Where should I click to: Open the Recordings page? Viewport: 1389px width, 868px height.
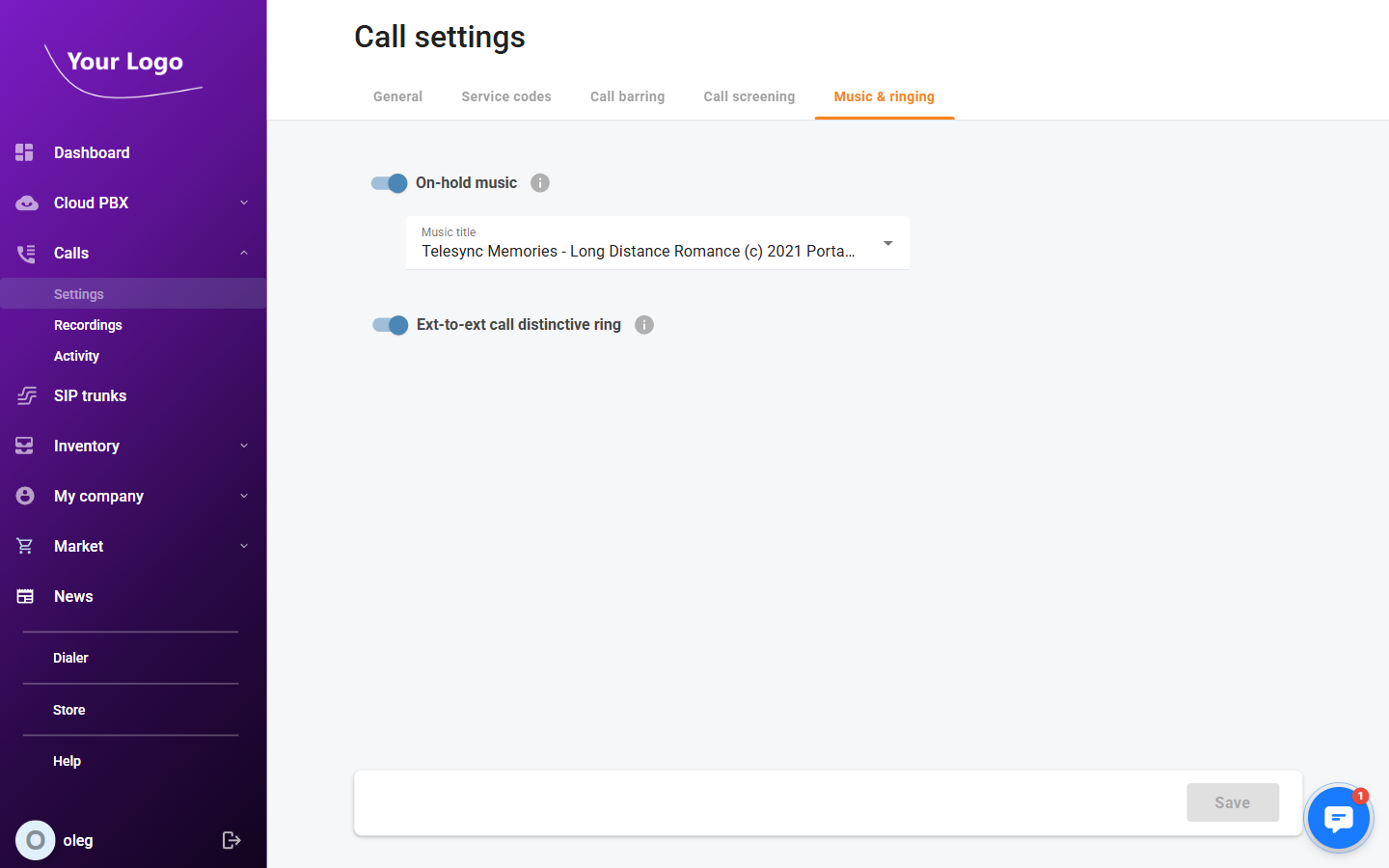tap(88, 325)
